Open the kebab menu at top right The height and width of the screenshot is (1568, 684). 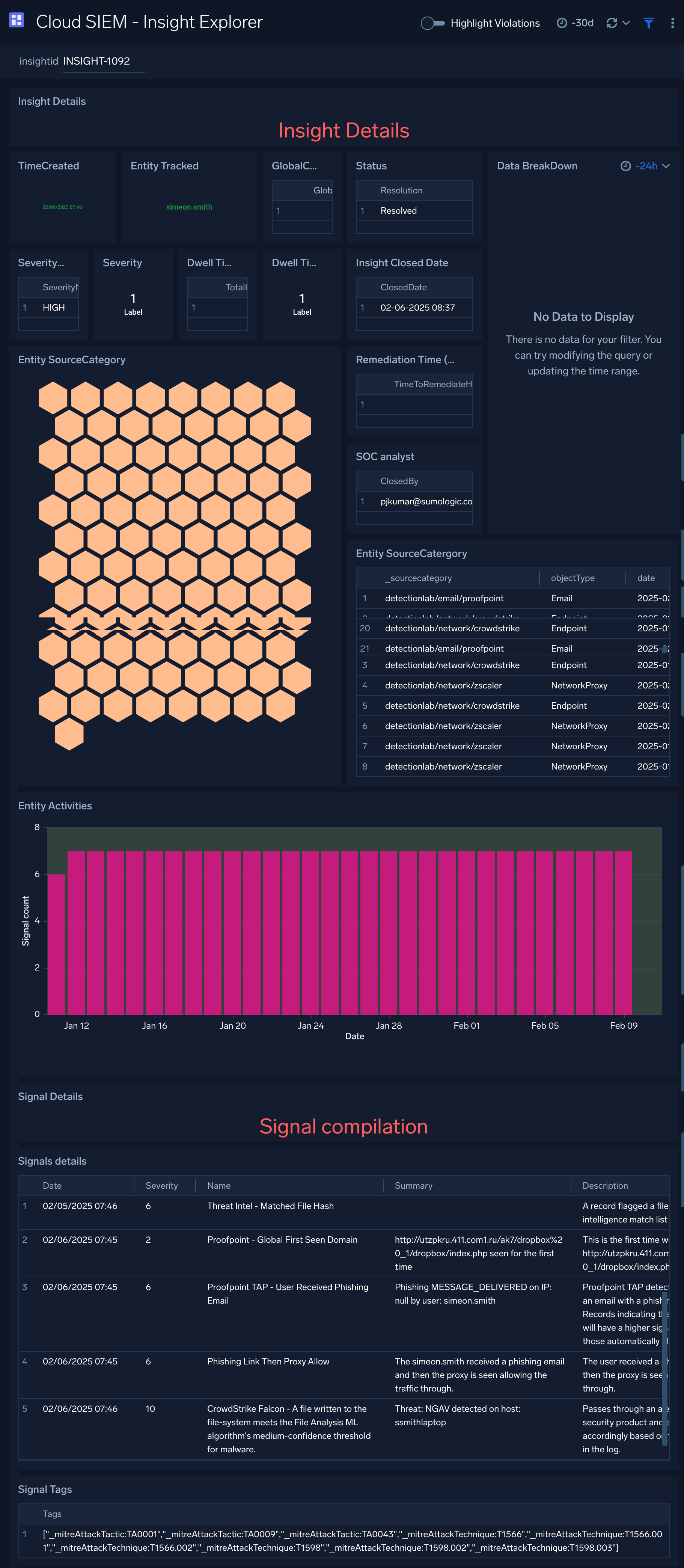672,23
